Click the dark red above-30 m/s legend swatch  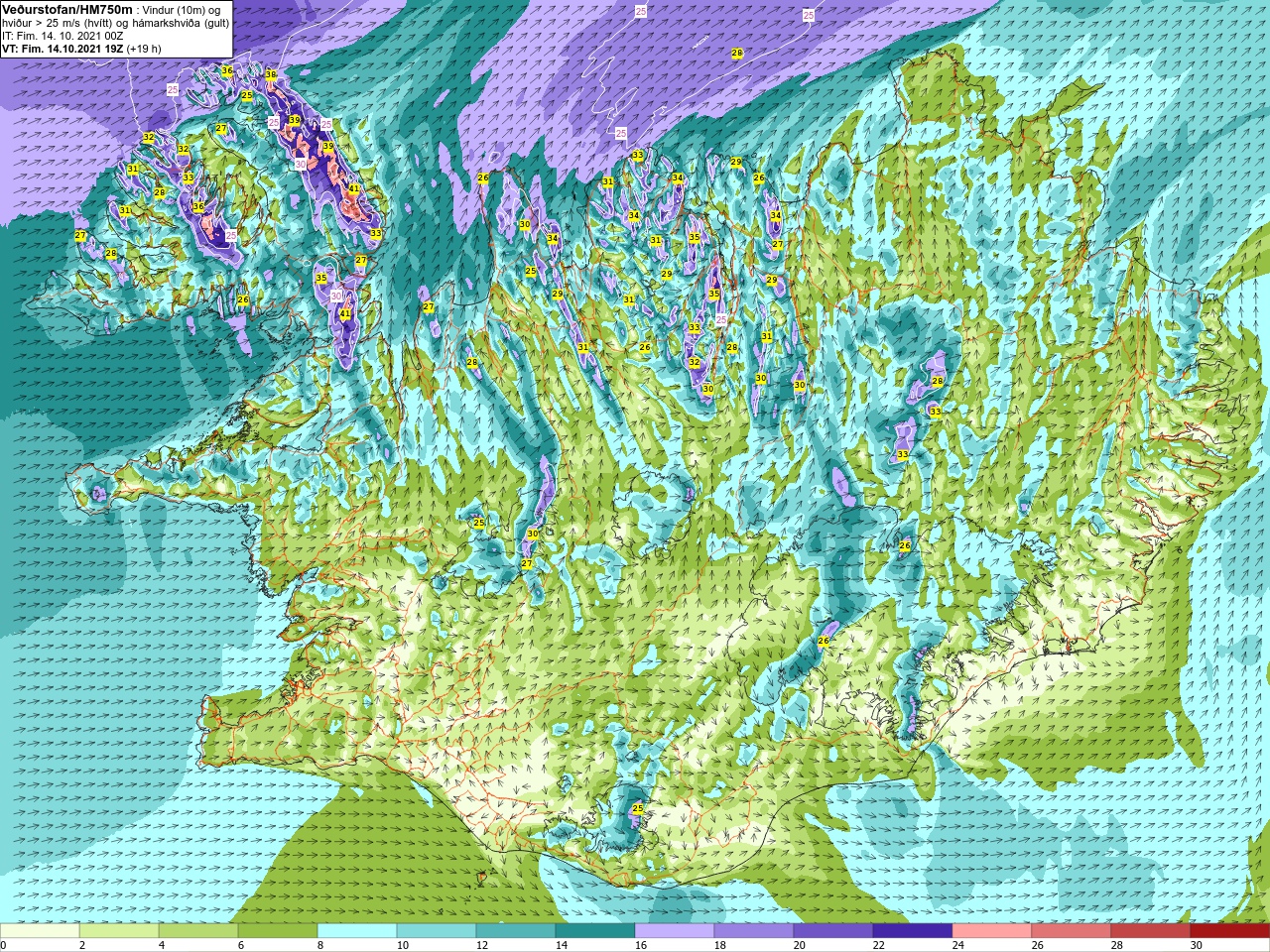(x=1230, y=931)
